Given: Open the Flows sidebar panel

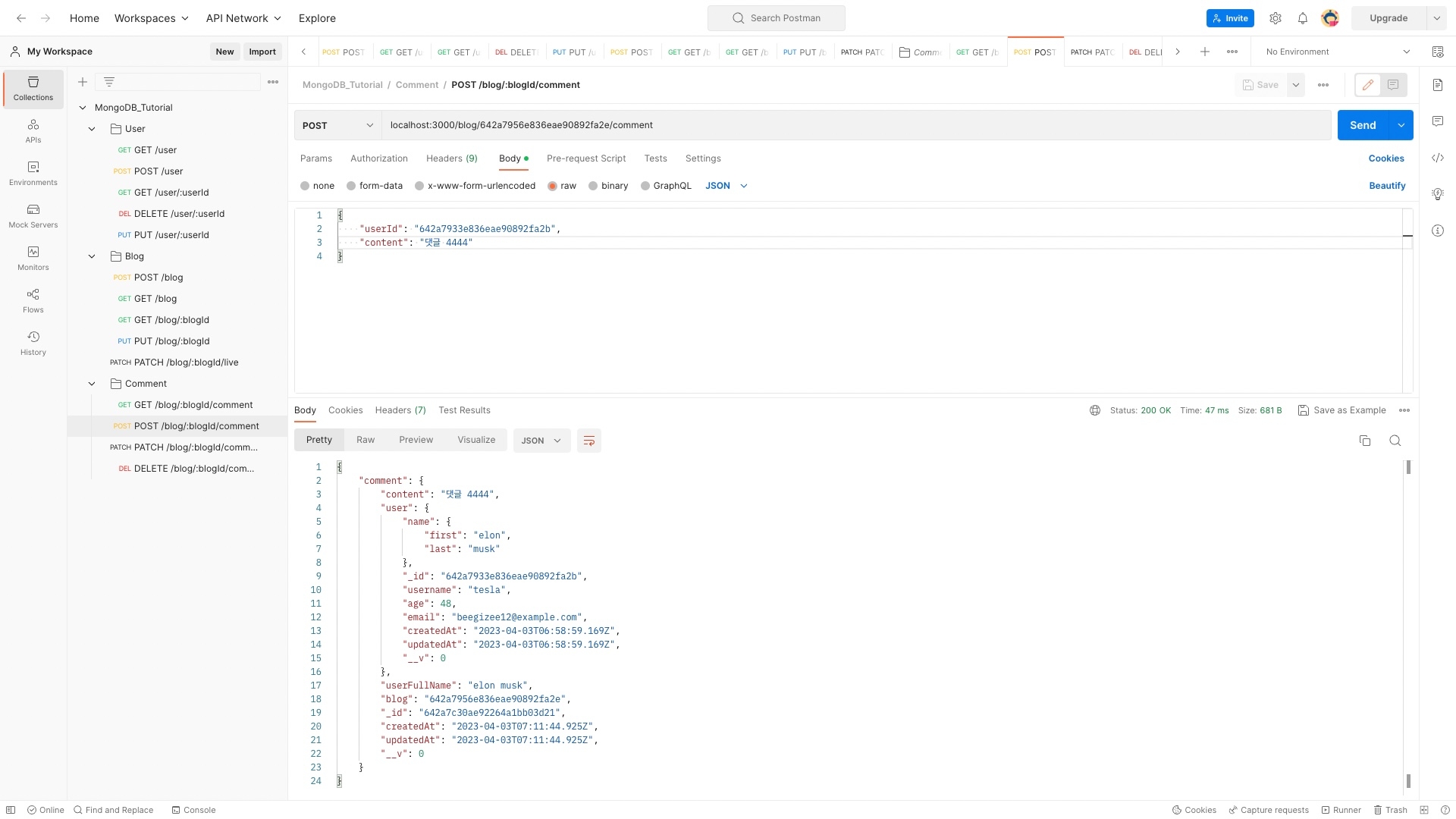Looking at the screenshot, I should (33, 301).
